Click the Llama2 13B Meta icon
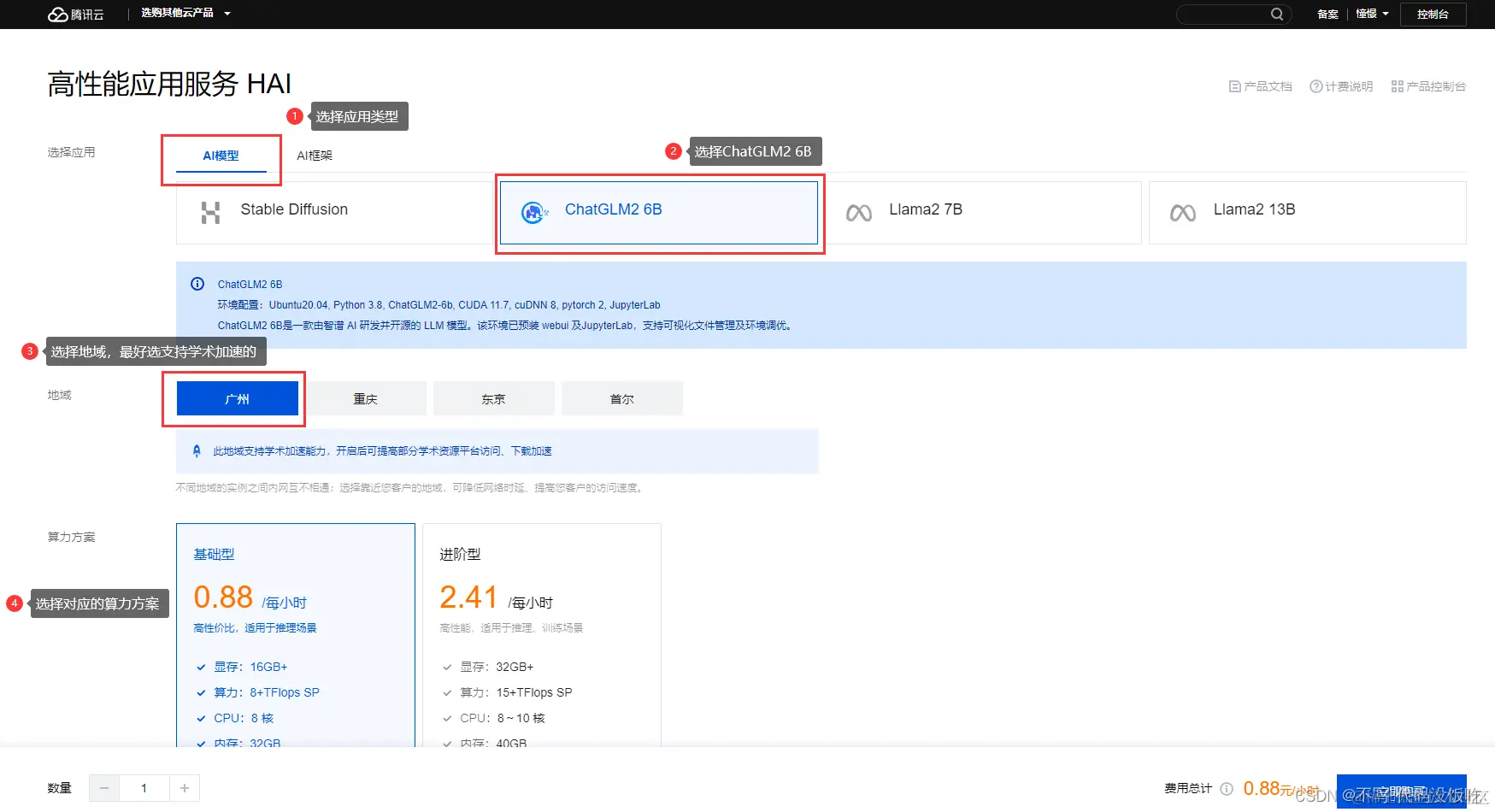Viewport: 1495px width, 812px height. tap(1183, 213)
